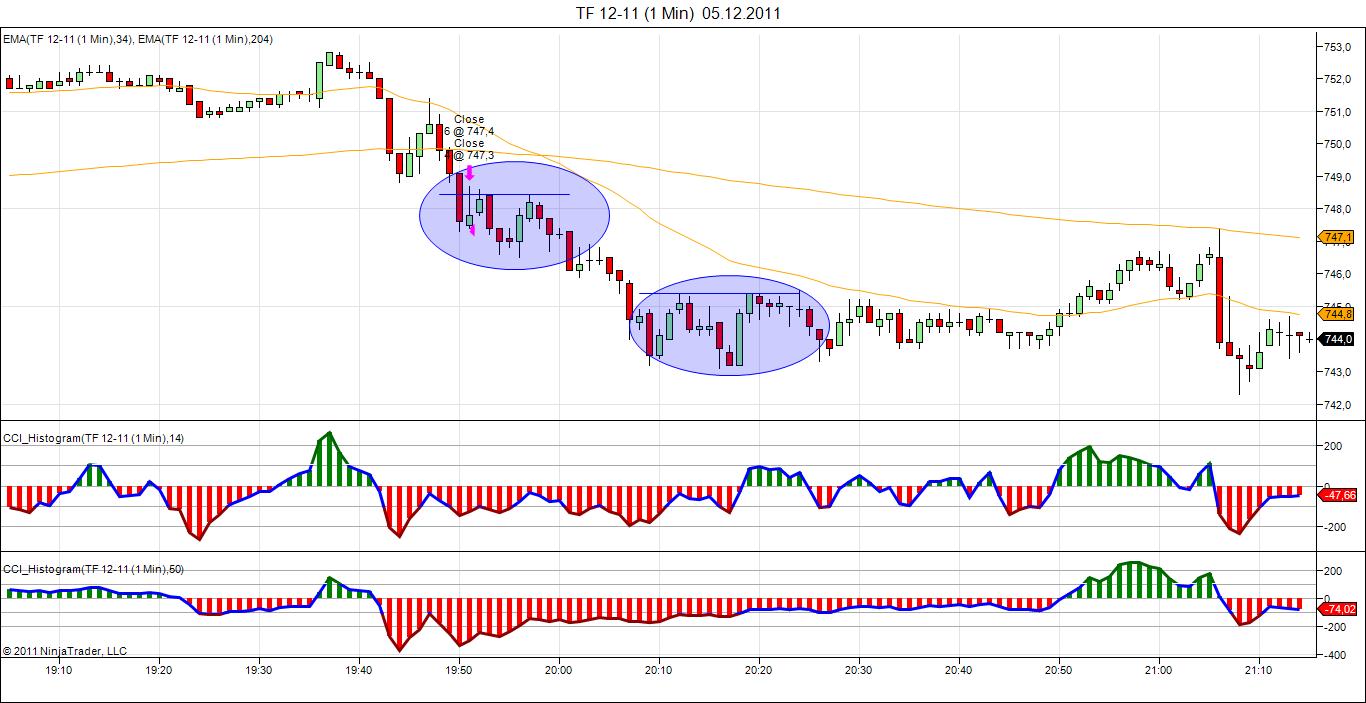This screenshot has height=703, width=1366.
Task: Click the 21:10 time axis label
Action: (1259, 670)
